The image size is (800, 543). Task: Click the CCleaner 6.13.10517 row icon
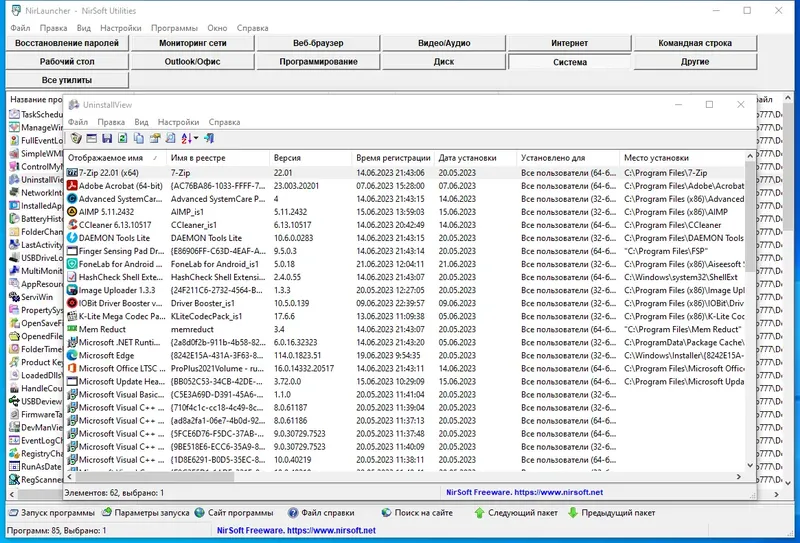coord(72,225)
